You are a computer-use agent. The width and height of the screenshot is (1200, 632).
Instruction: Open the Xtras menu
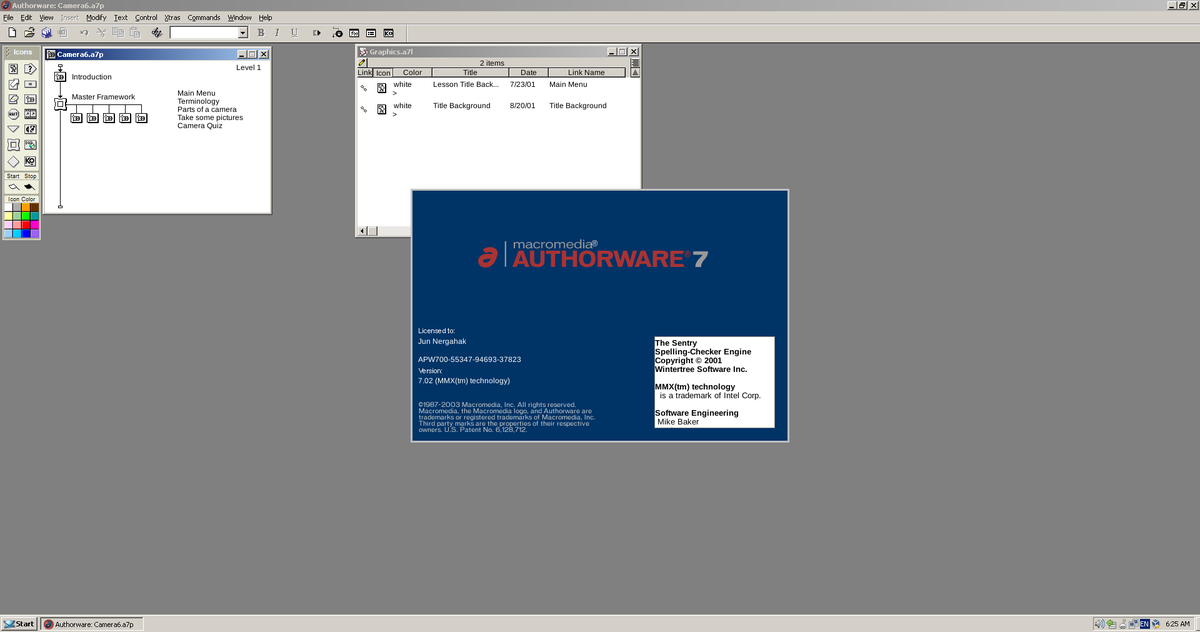point(172,17)
